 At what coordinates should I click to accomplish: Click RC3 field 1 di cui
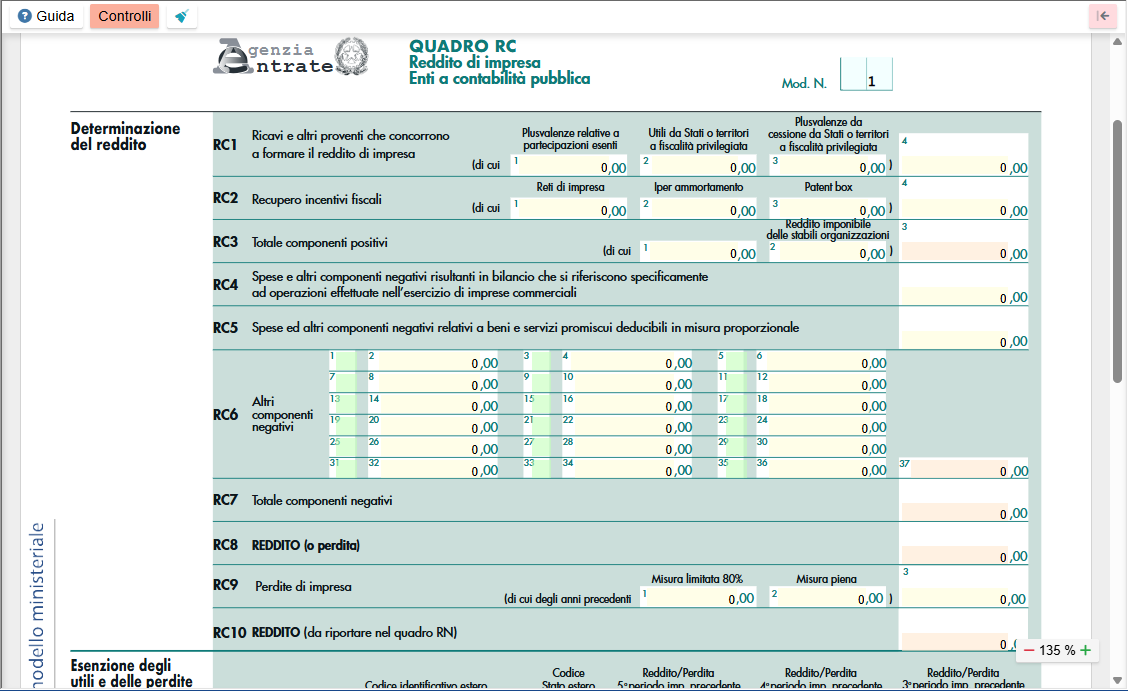click(x=699, y=252)
